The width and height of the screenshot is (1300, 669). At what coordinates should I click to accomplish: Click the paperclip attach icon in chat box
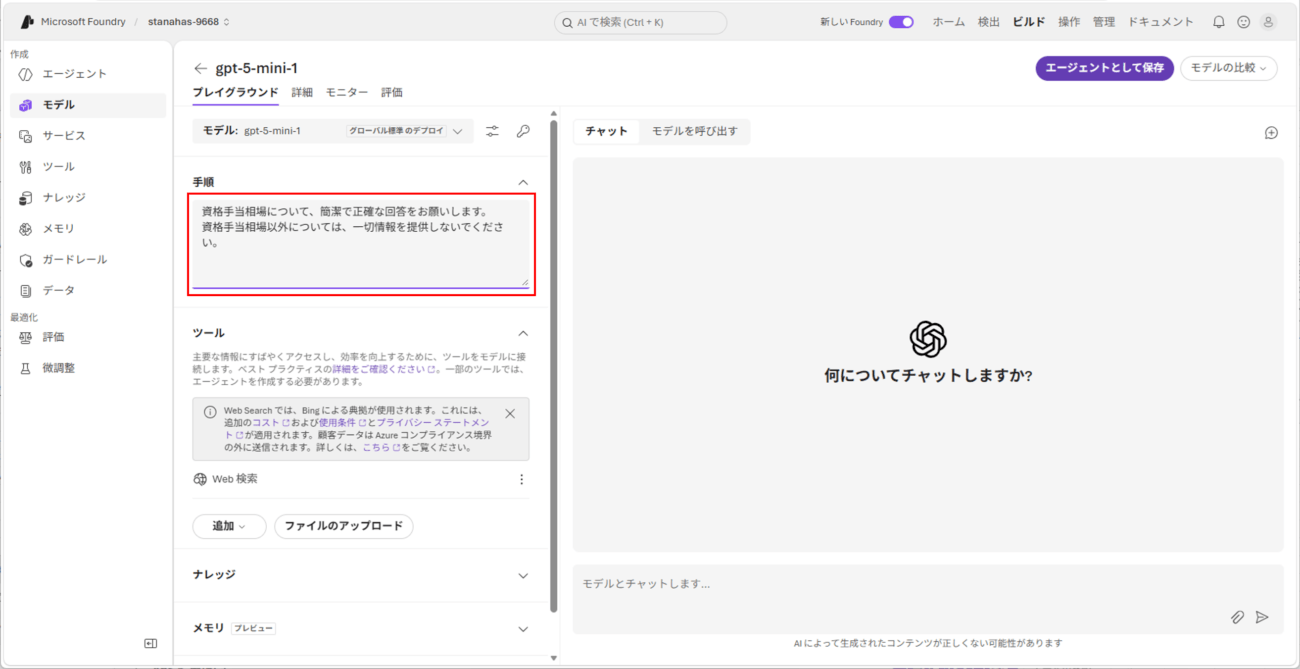point(1237,617)
